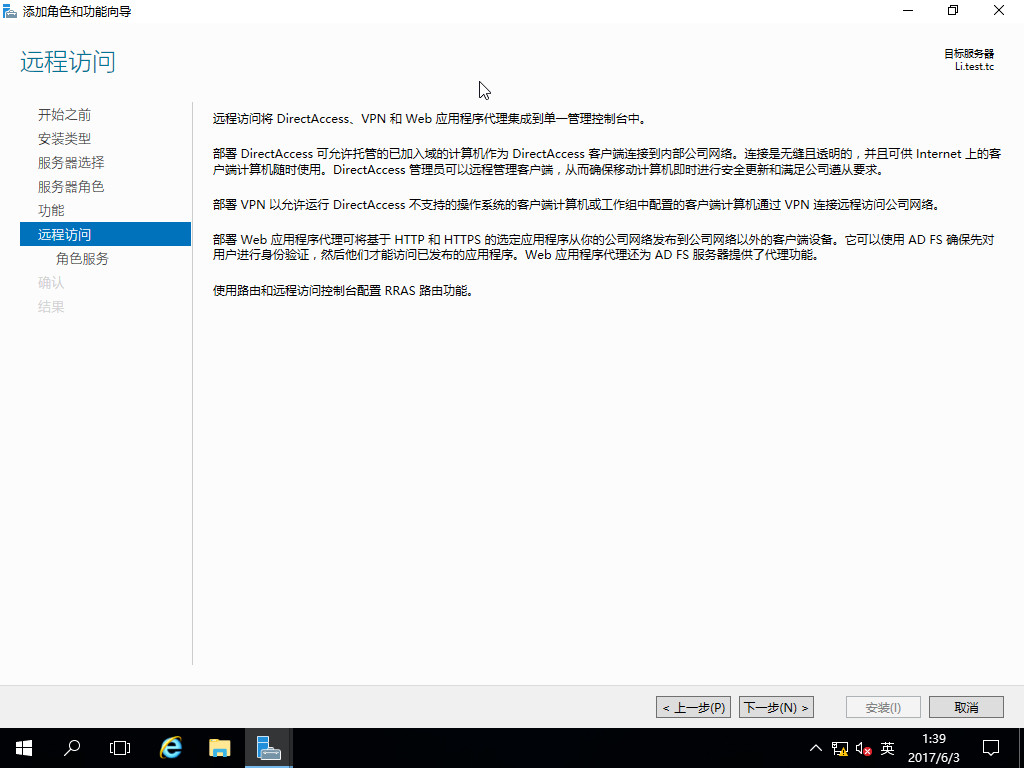Click paragraph starting 部署 Web 应用程序代理

point(603,248)
